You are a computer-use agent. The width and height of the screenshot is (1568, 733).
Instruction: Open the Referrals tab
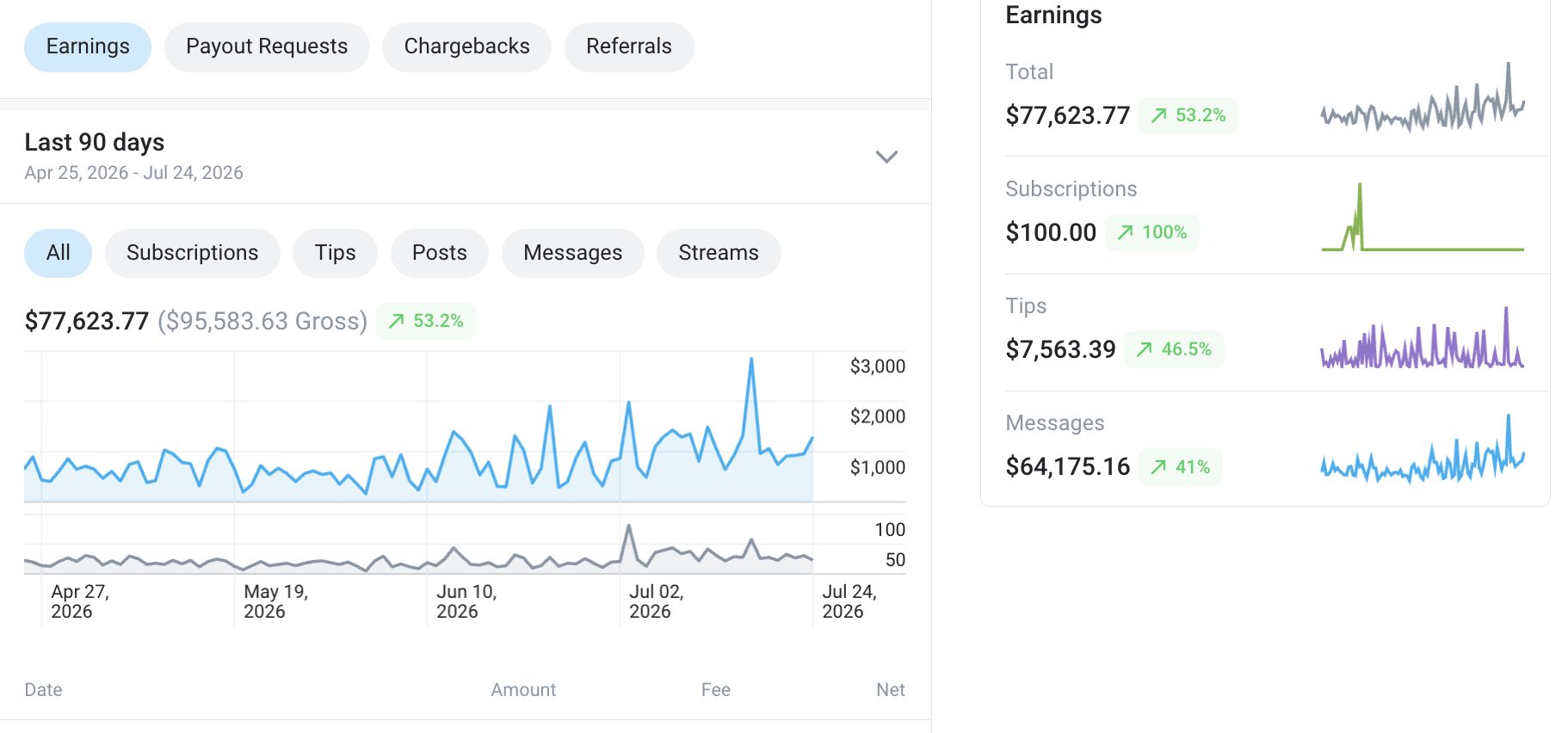(629, 46)
